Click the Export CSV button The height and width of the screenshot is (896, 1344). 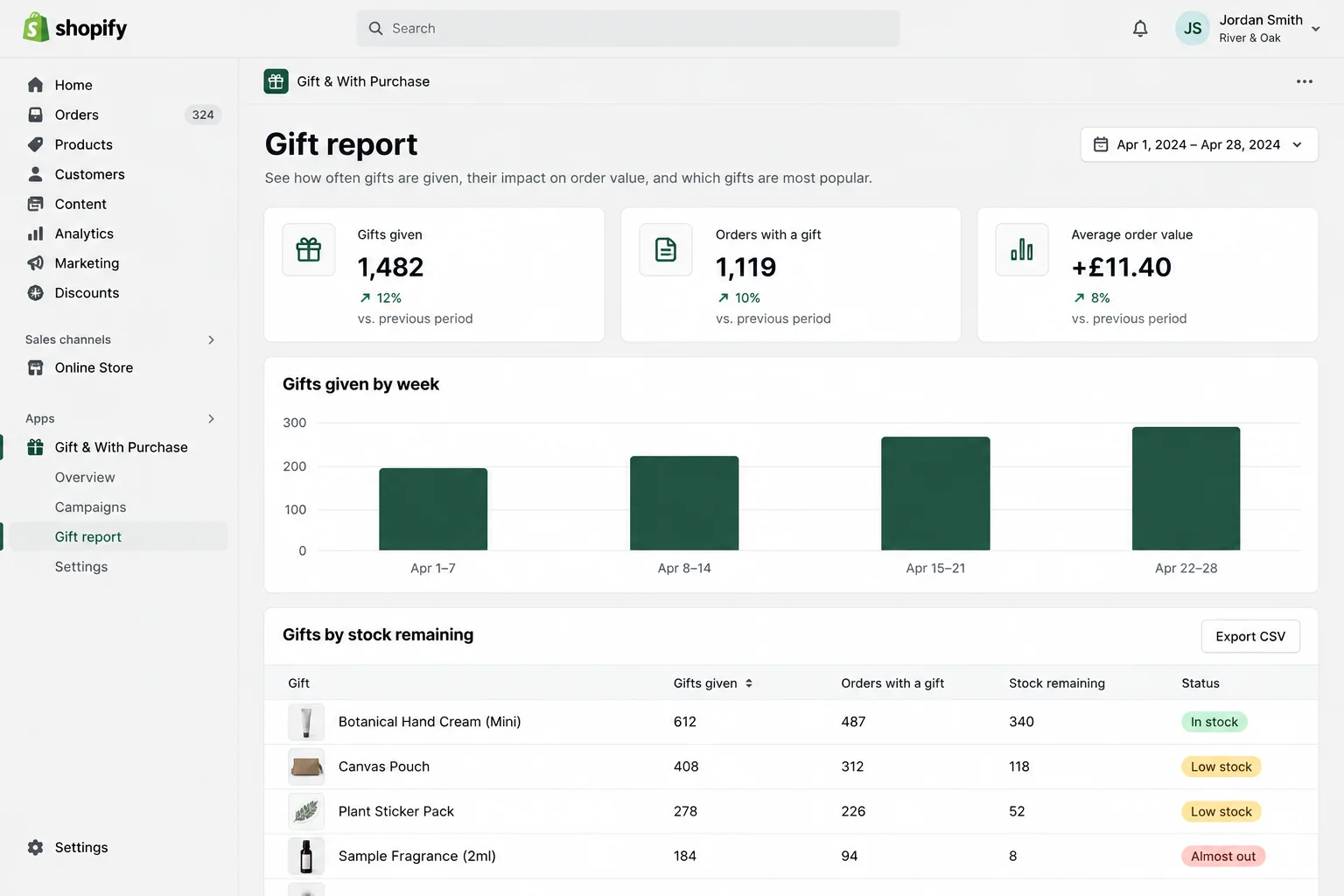[x=1250, y=636]
